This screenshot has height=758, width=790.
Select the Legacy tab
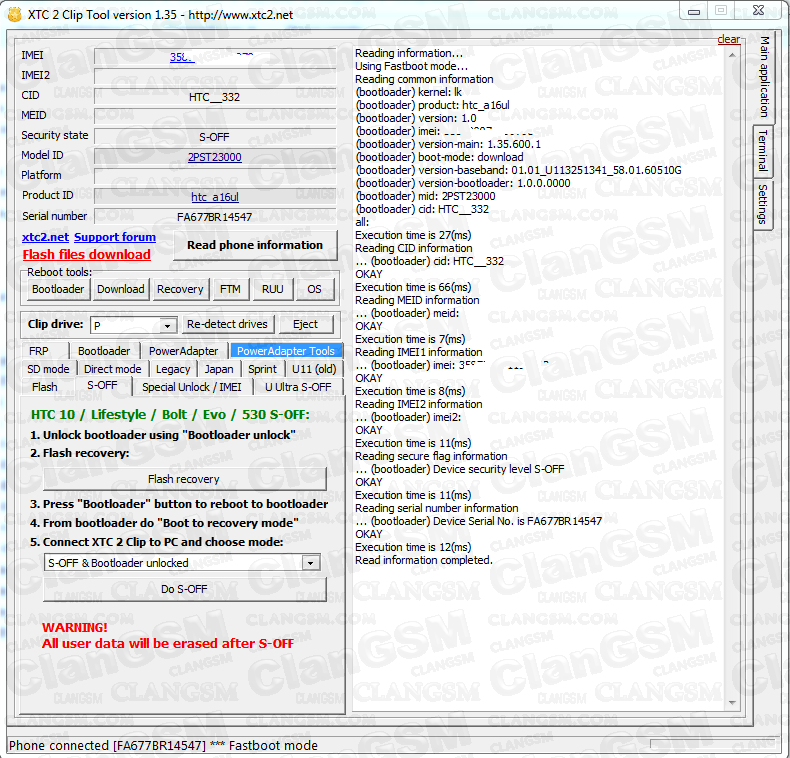pos(173,369)
